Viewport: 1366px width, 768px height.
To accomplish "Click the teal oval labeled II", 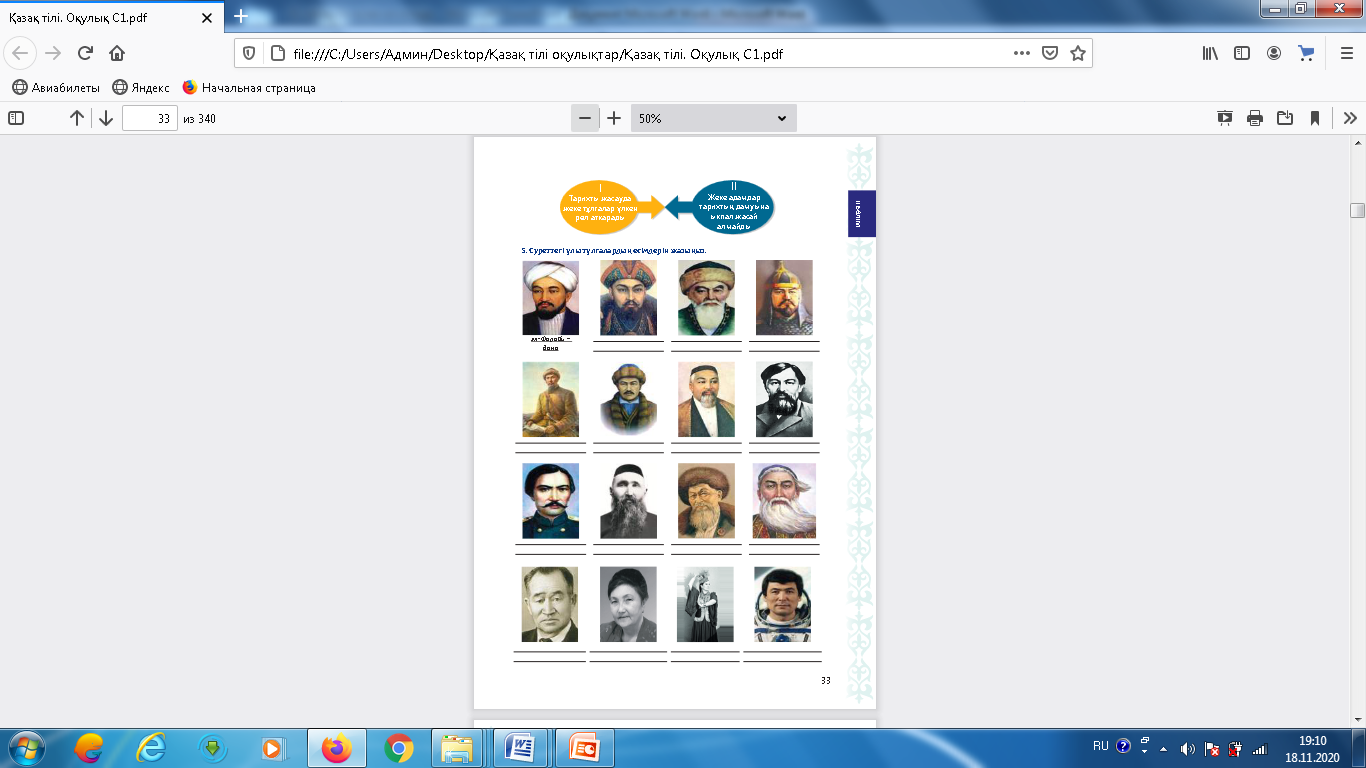I will pyautogui.click(x=735, y=206).
